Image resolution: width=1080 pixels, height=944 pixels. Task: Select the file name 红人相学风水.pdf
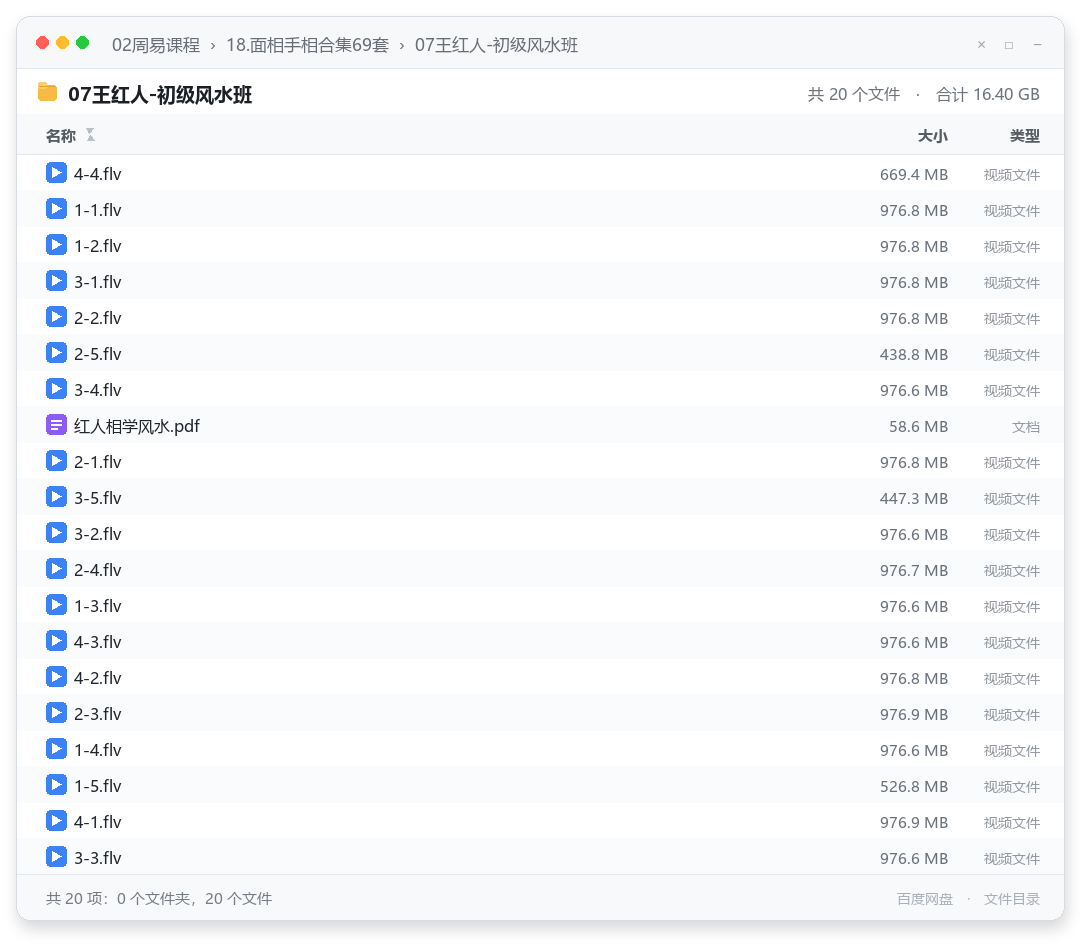pyautogui.click(x=136, y=426)
